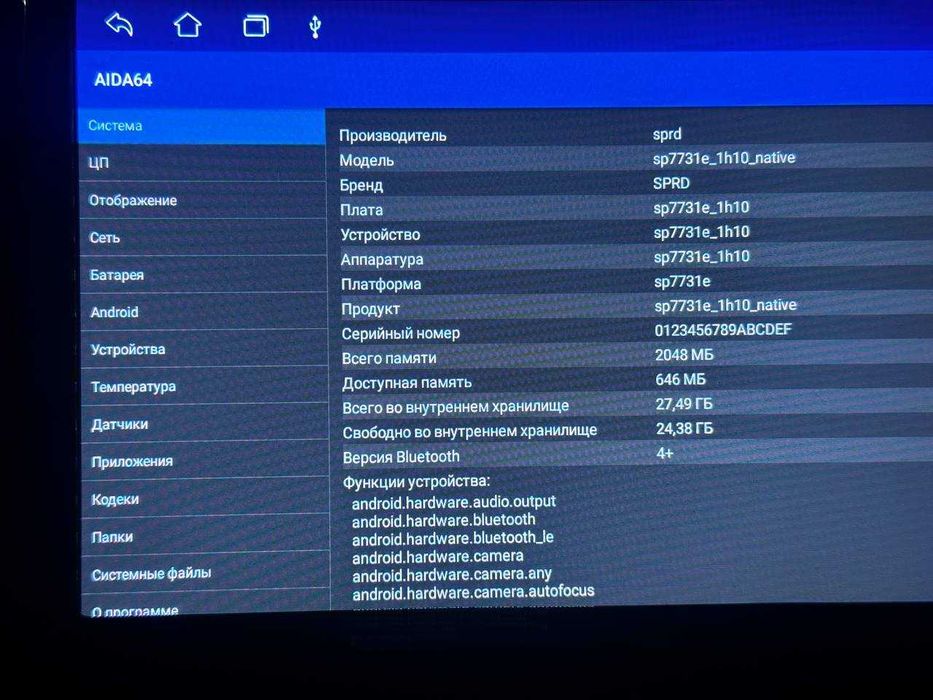Go to the Home screen icon
Screen dimensions: 933x700
click(187, 26)
